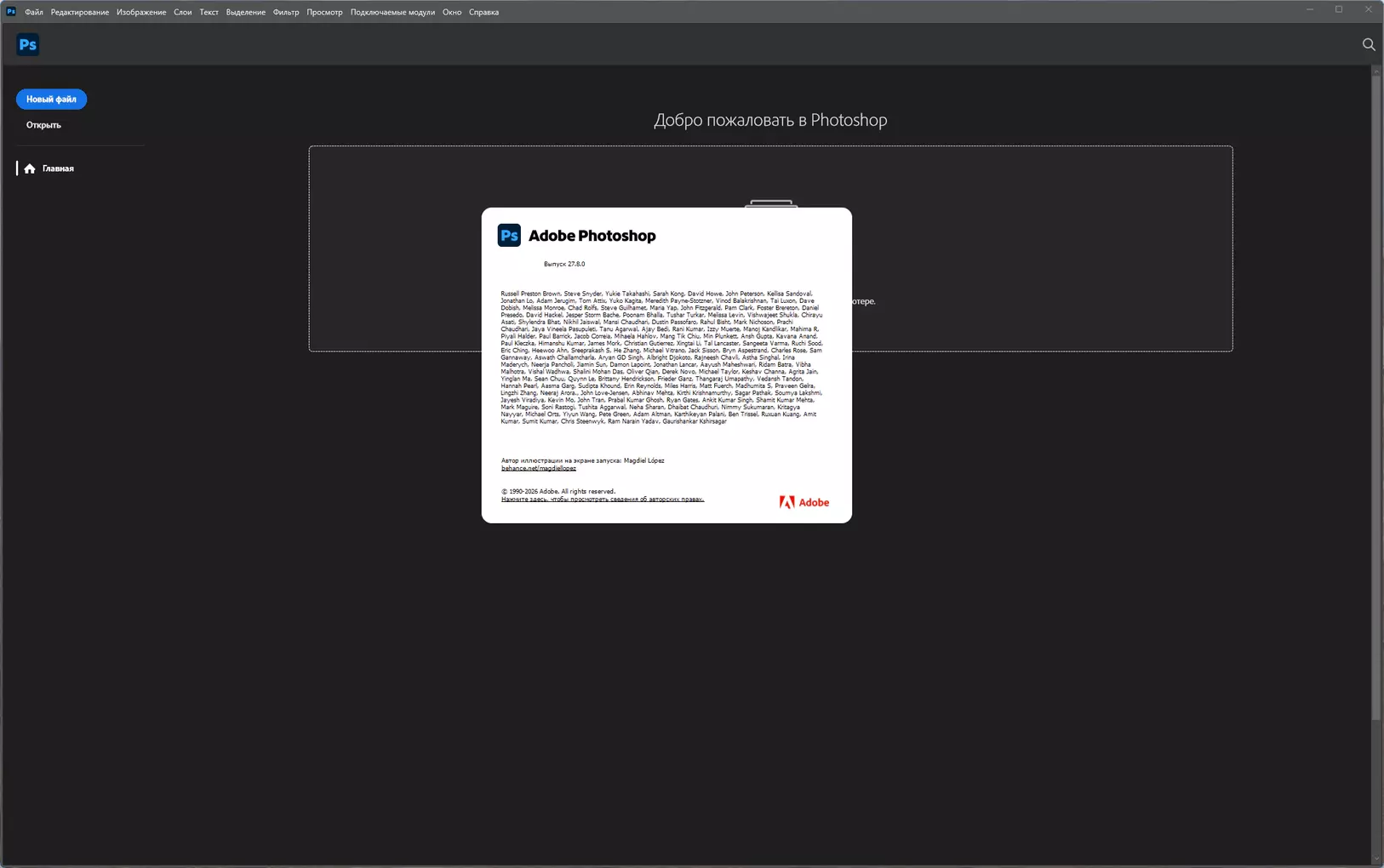Open the Подключаемые модули menu
Viewport: 1384px width, 868px height.
pos(392,12)
